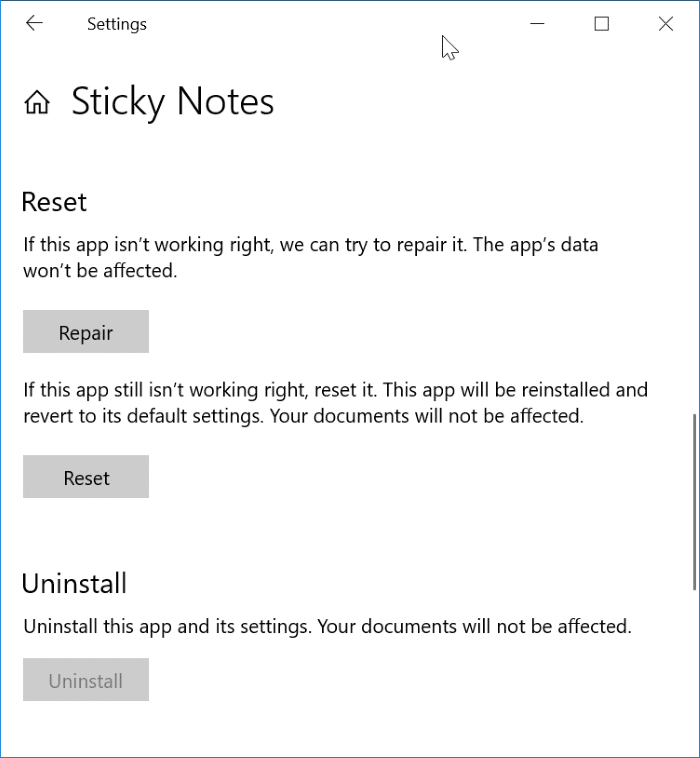This screenshot has width=700, height=758.
Task: Click the Home icon beside Sticky Notes
Action: 37,102
